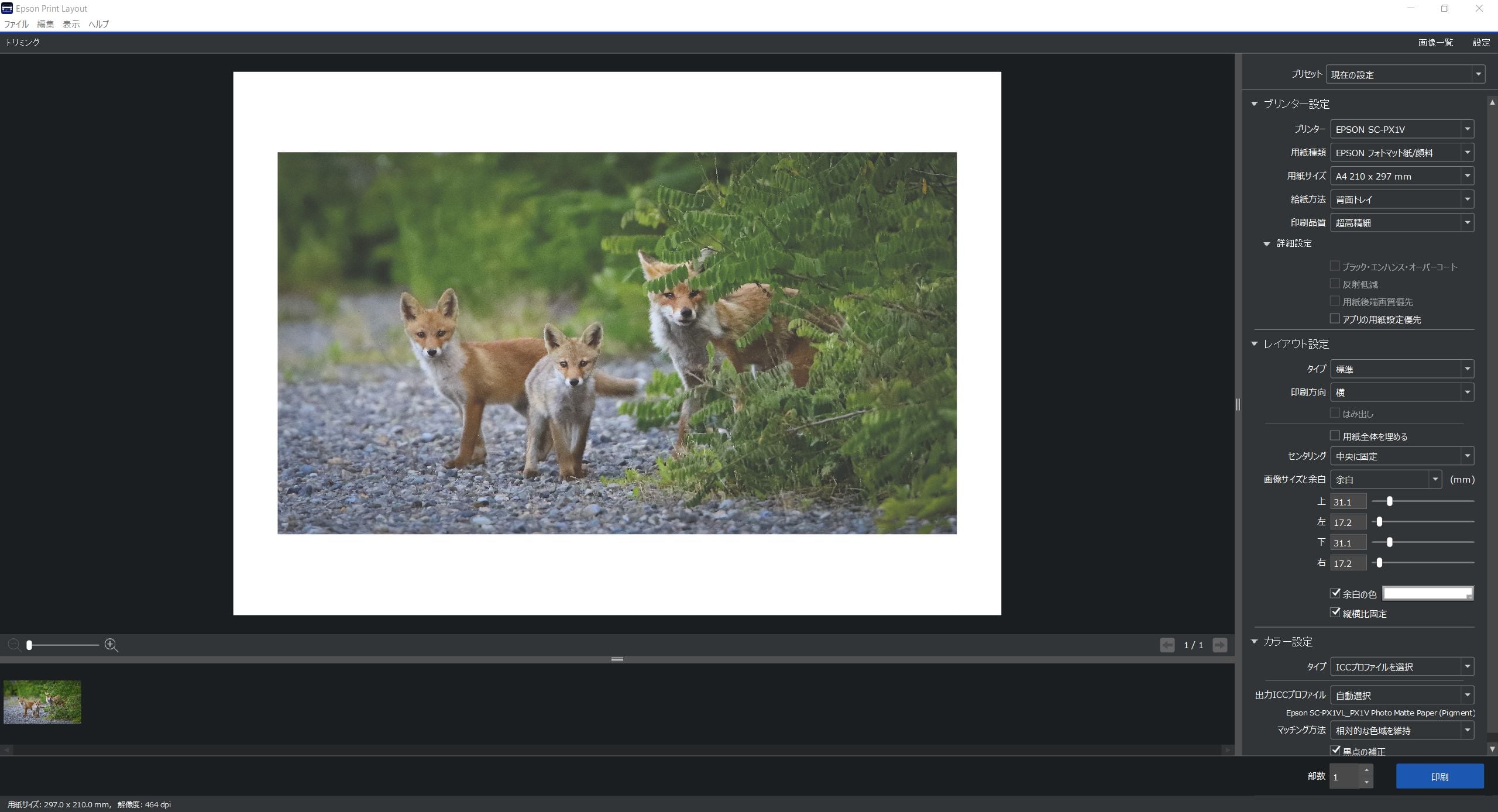Image resolution: width=1498 pixels, height=812 pixels.
Task: Open 出力ICCプロファイル dropdown
Action: click(x=1402, y=695)
